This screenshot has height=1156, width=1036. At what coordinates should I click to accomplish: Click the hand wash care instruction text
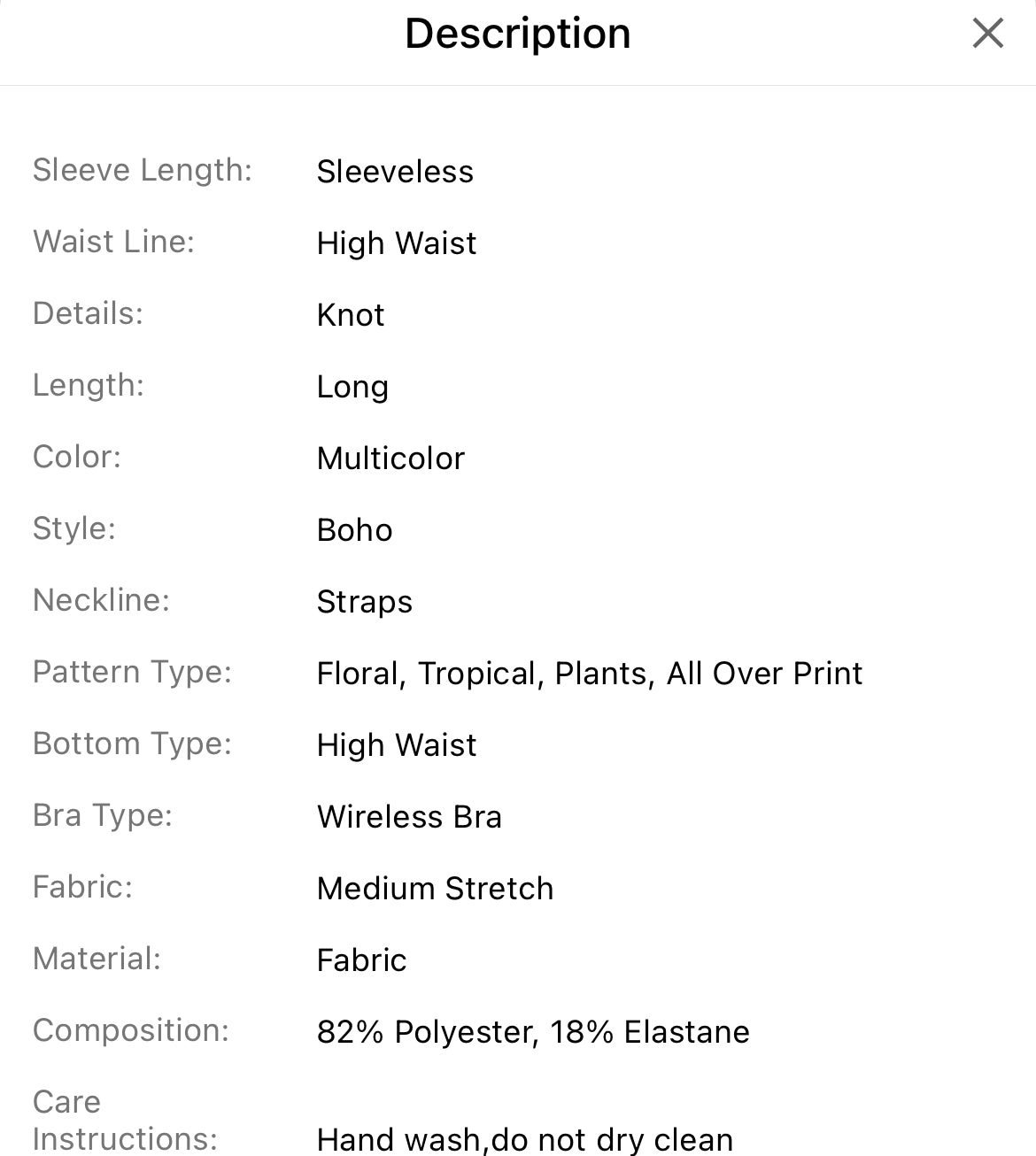click(525, 1139)
